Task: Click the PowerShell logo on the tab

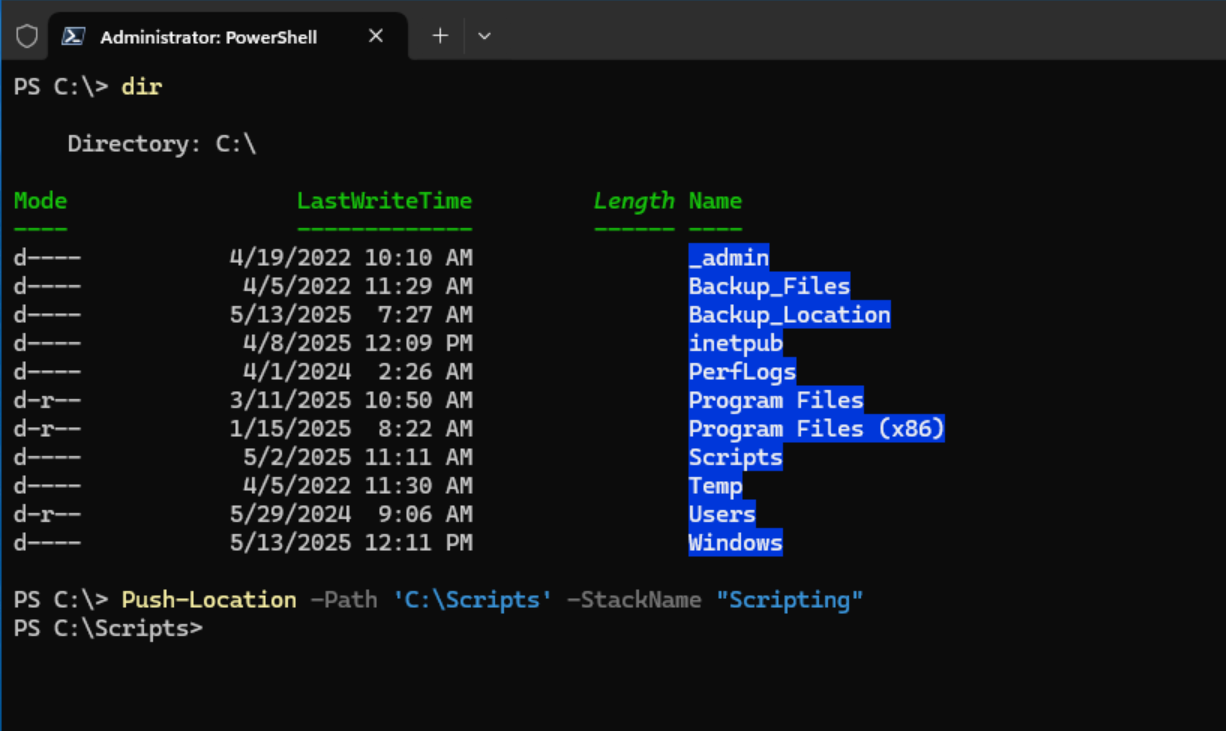Action: [x=72, y=35]
